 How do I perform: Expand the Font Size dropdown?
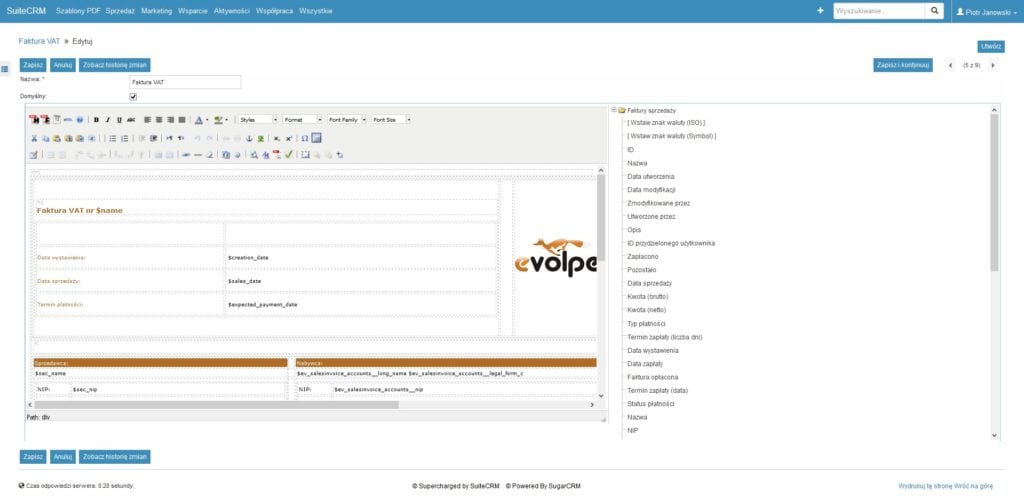390,119
